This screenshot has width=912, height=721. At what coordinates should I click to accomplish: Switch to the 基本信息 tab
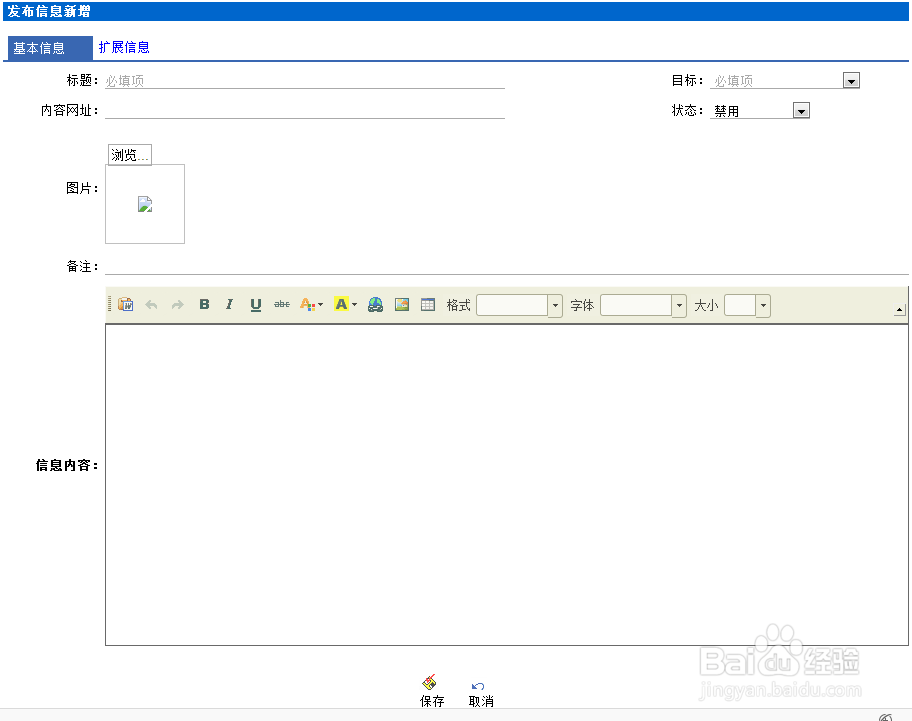50,48
